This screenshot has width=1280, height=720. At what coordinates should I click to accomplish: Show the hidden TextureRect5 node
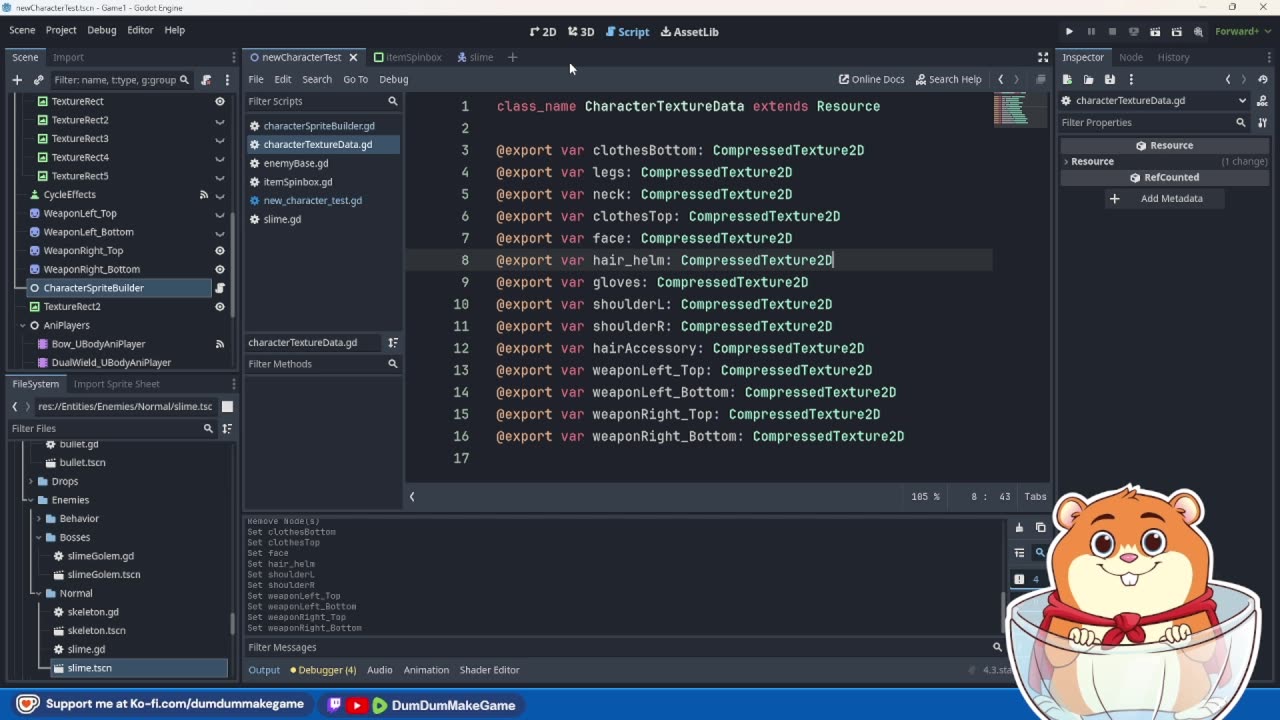click(220, 176)
